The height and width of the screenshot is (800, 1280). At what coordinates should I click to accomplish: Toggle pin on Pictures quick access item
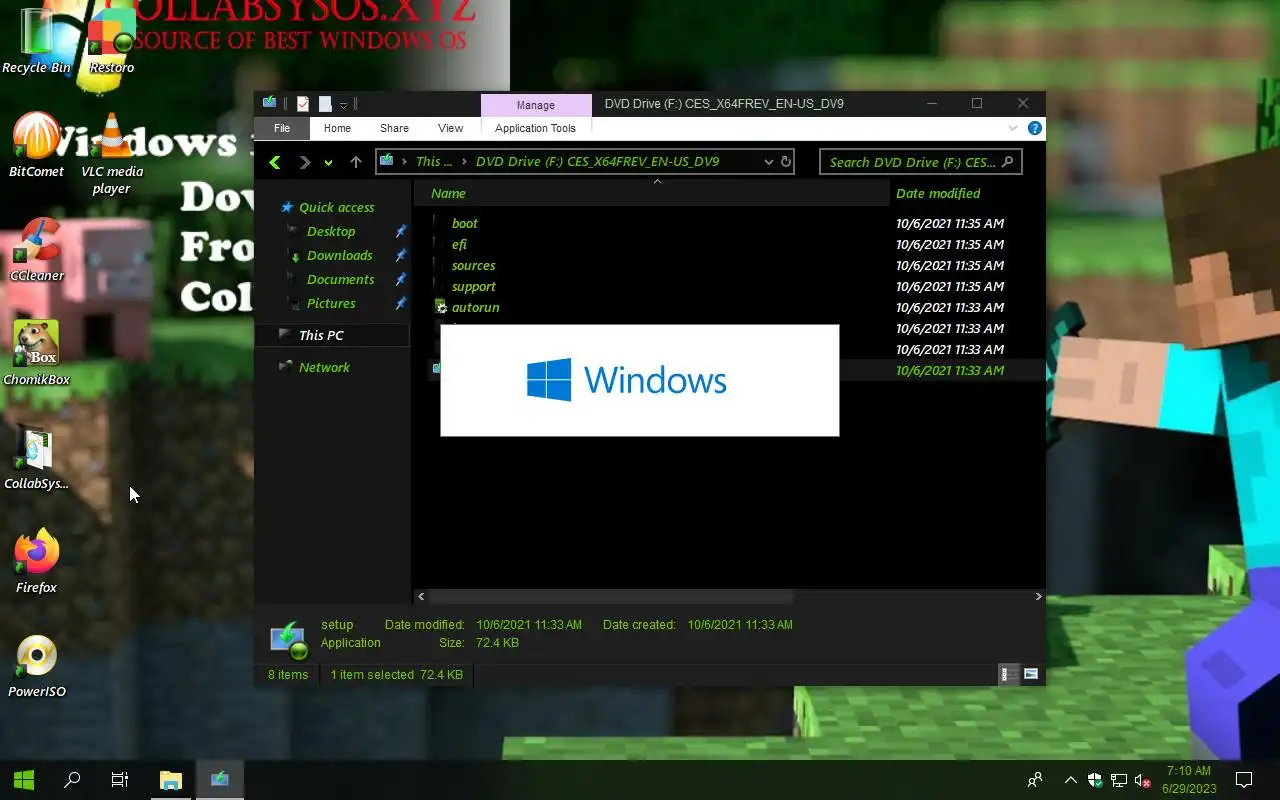pyautogui.click(x=401, y=303)
